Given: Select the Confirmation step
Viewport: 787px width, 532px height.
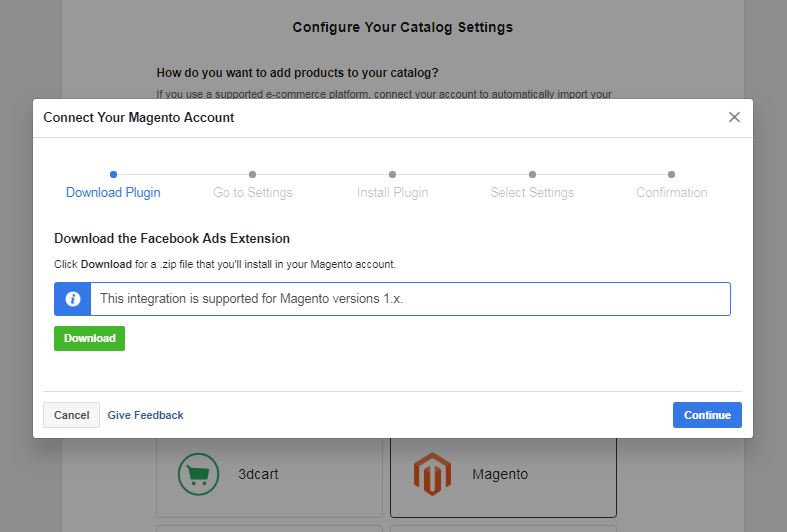Looking at the screenshot, I should pos(672,192).
